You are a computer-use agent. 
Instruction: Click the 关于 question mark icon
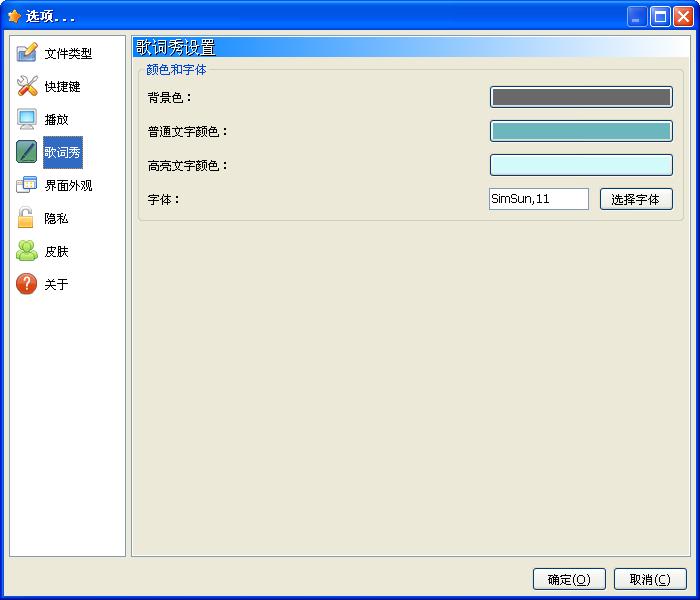27,284
